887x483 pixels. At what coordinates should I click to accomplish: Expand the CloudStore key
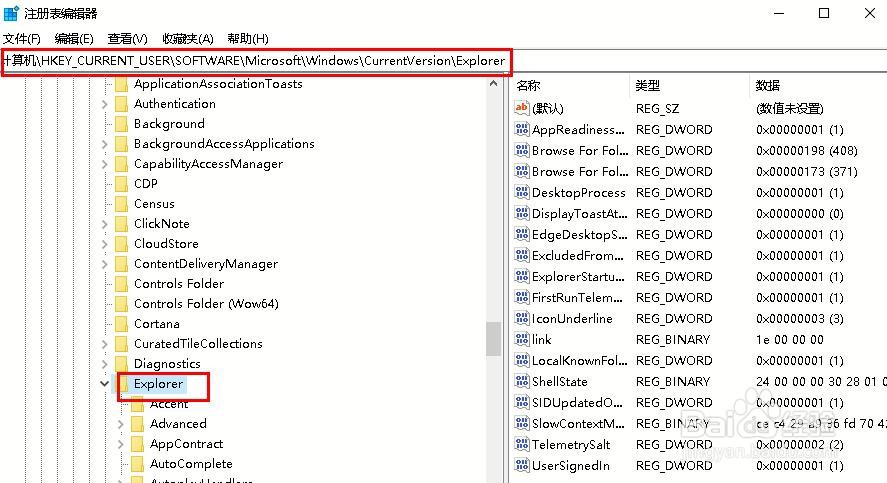[x=105, y=244]
